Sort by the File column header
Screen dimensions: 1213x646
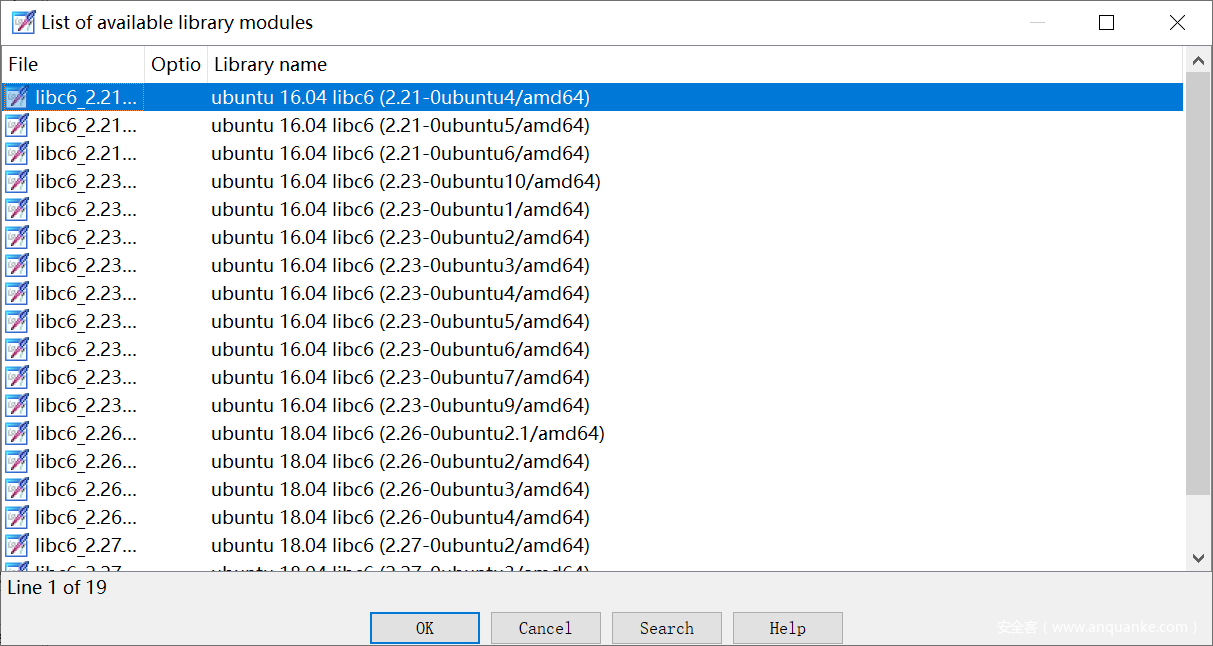point(74,64)
